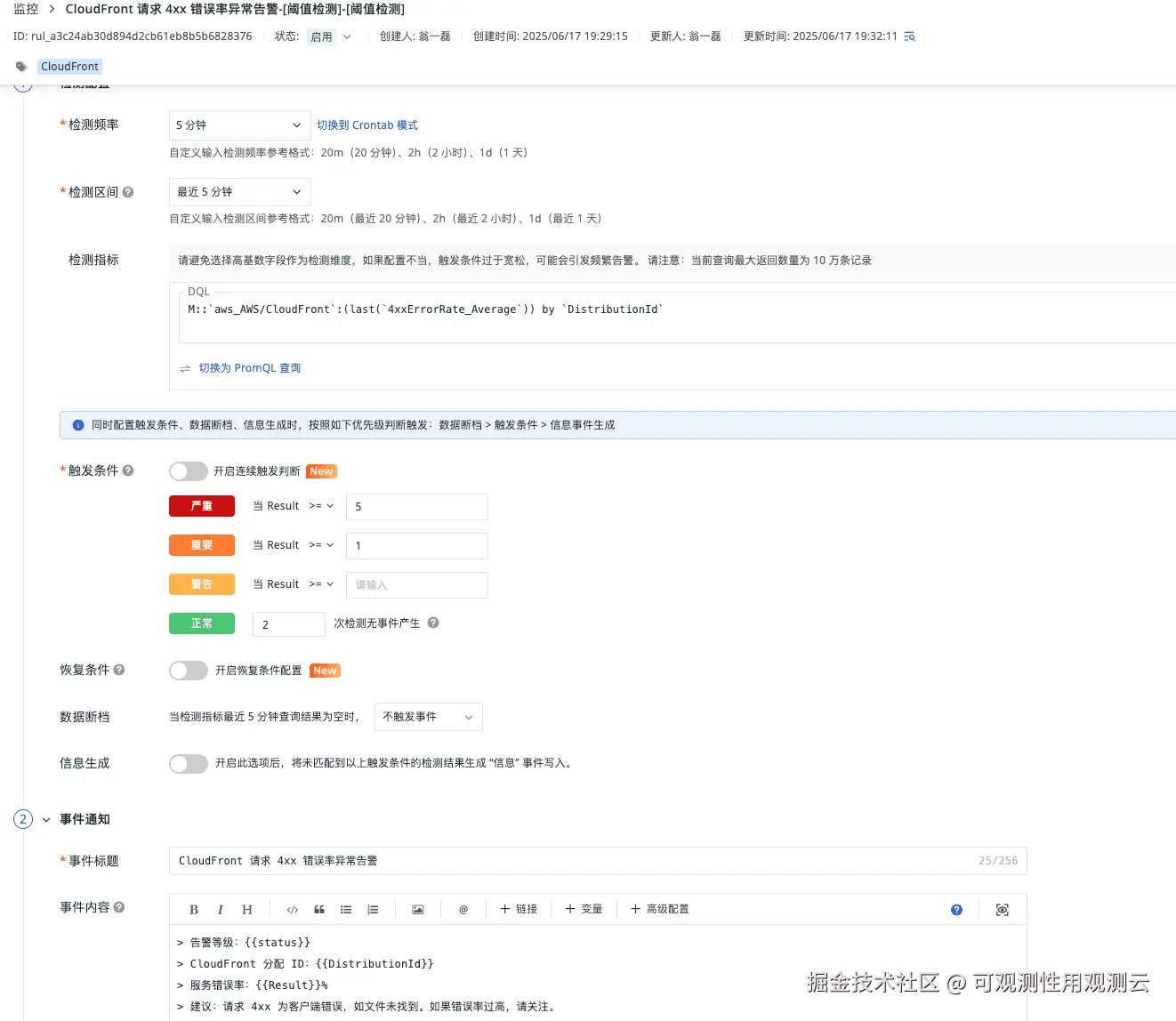
Task: Click the yellow 警告 level label
Action: tap(202, 584)
